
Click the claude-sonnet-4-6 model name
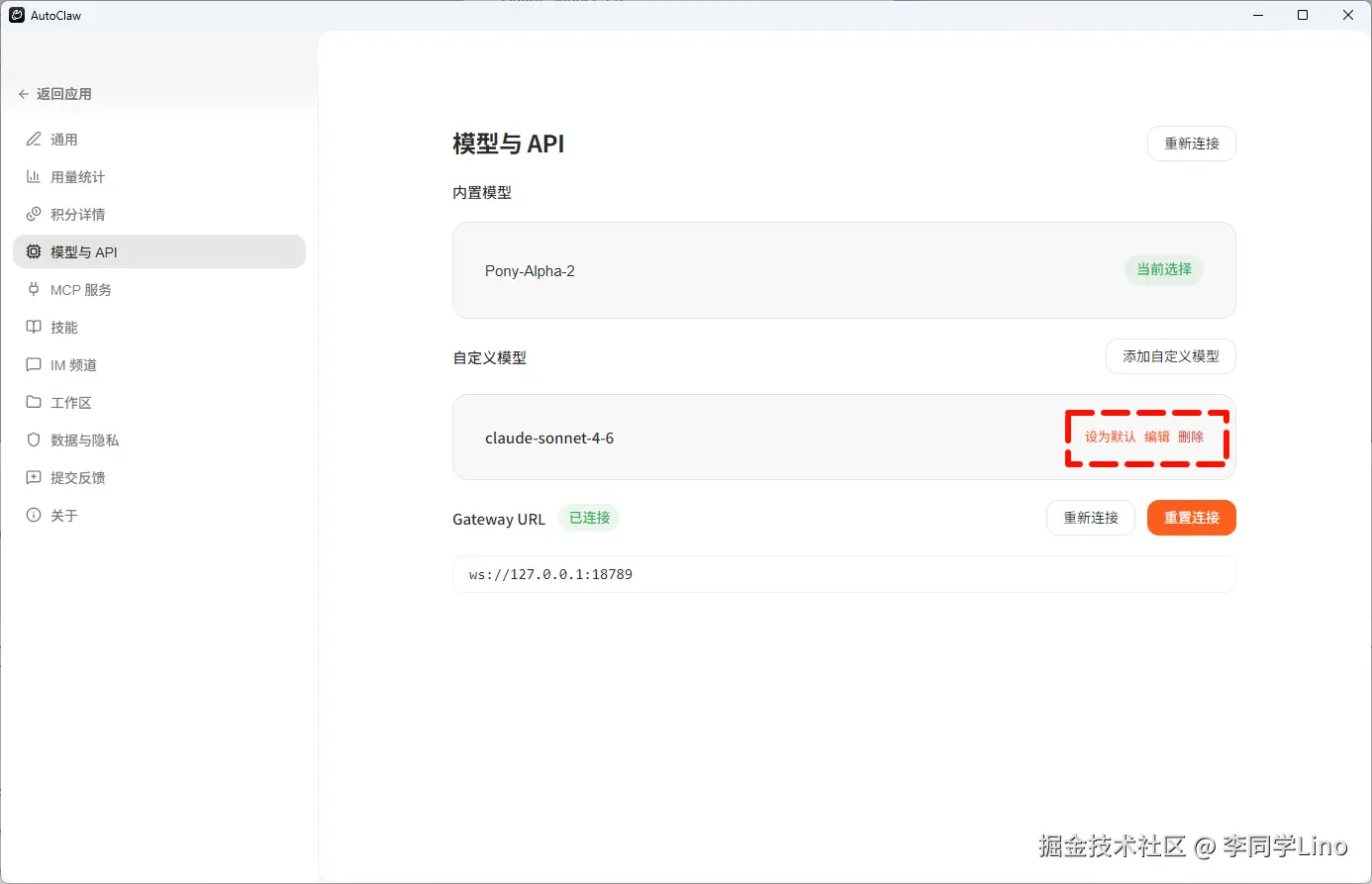point(549,438)
